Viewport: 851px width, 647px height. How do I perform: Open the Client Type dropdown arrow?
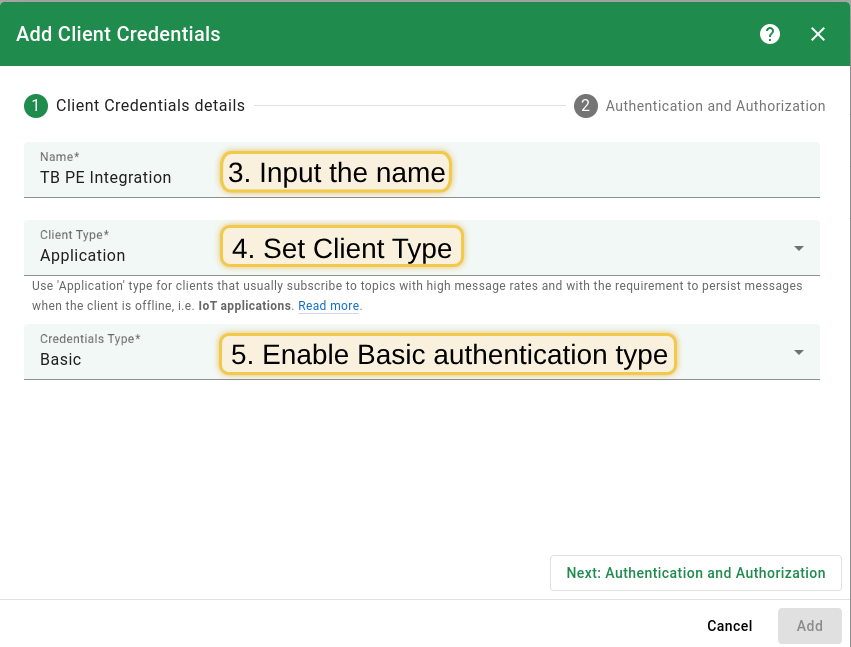pyautogui.click(x=798, y=247)
